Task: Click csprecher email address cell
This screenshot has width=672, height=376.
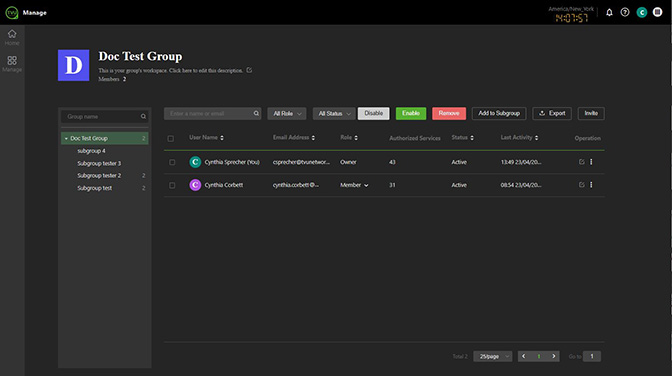Action: click(301, 162)
